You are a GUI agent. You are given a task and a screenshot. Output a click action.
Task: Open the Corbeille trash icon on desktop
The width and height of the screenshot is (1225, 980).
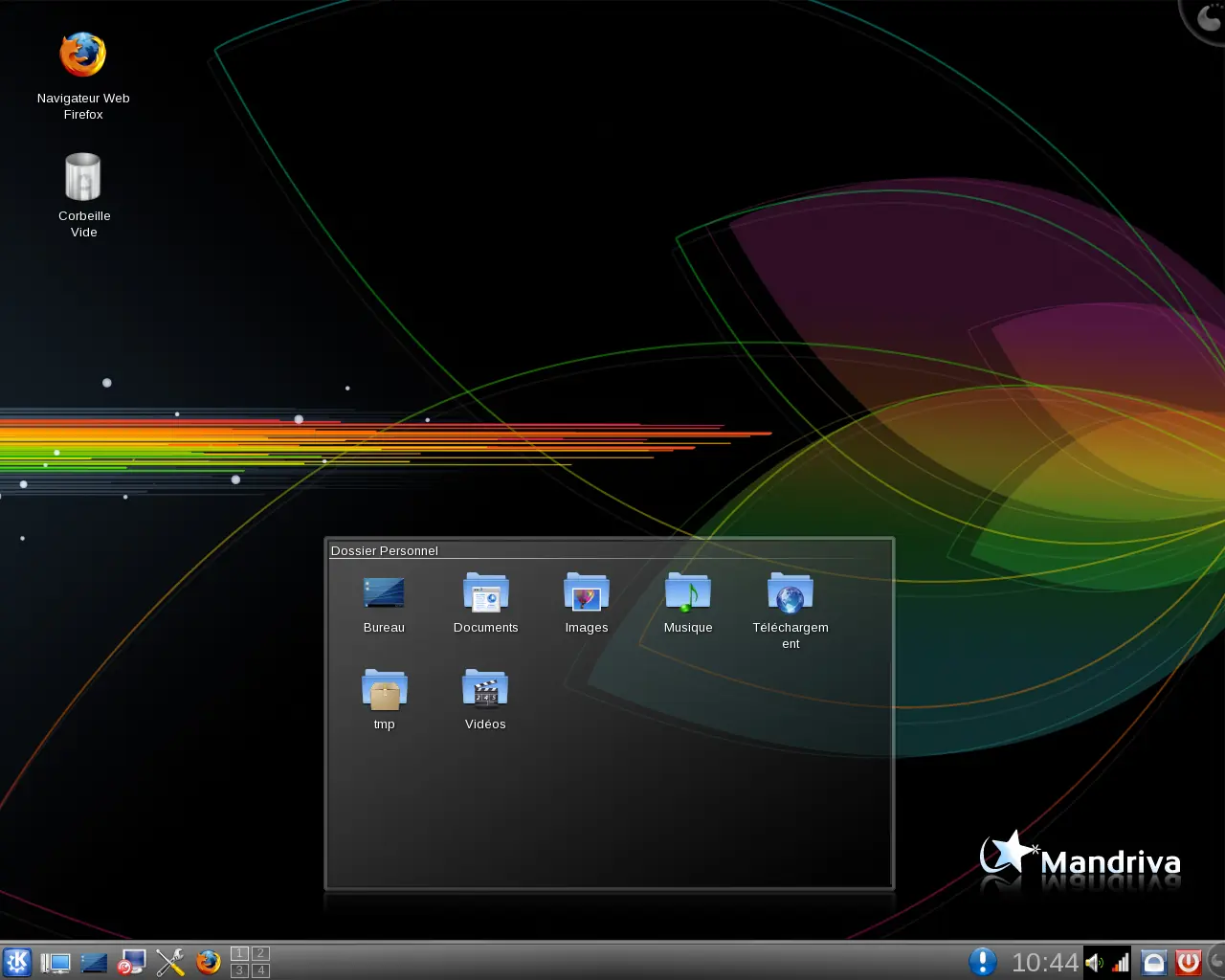(83, 177)
